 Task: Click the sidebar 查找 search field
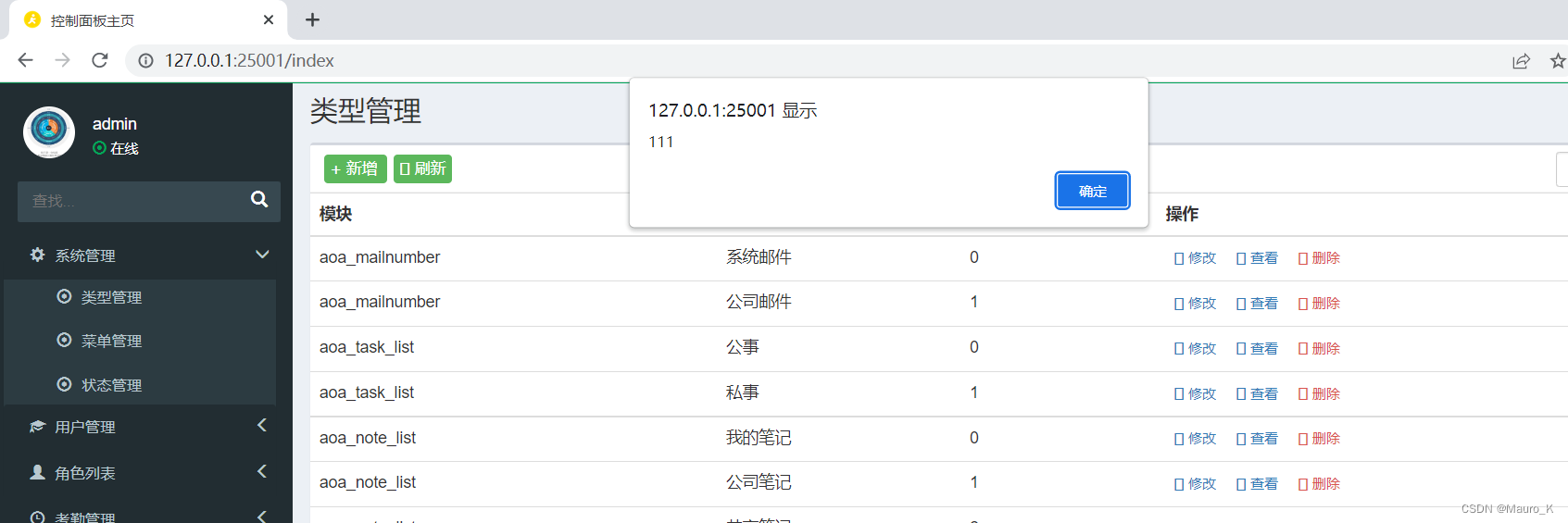coord(130,201)
